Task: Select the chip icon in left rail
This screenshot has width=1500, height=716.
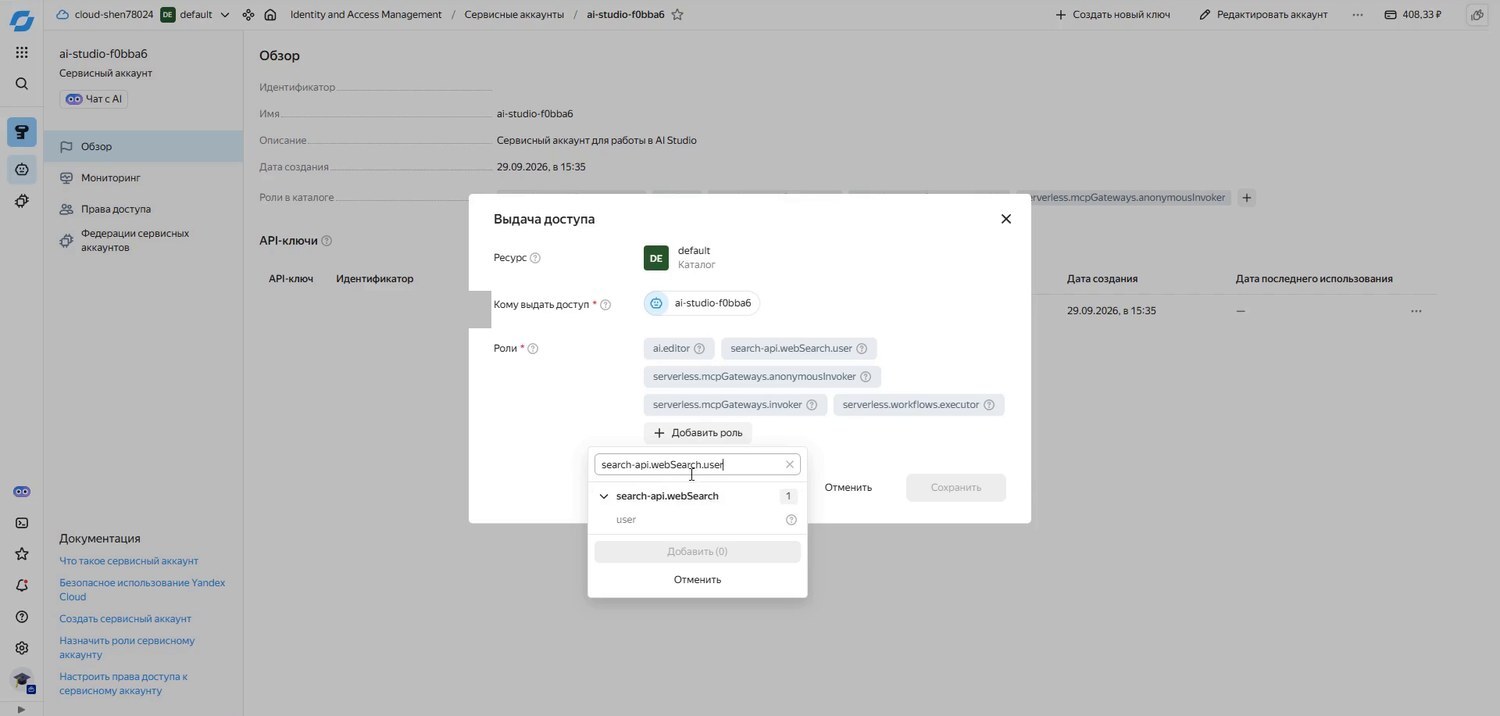Action: point(22,201)
